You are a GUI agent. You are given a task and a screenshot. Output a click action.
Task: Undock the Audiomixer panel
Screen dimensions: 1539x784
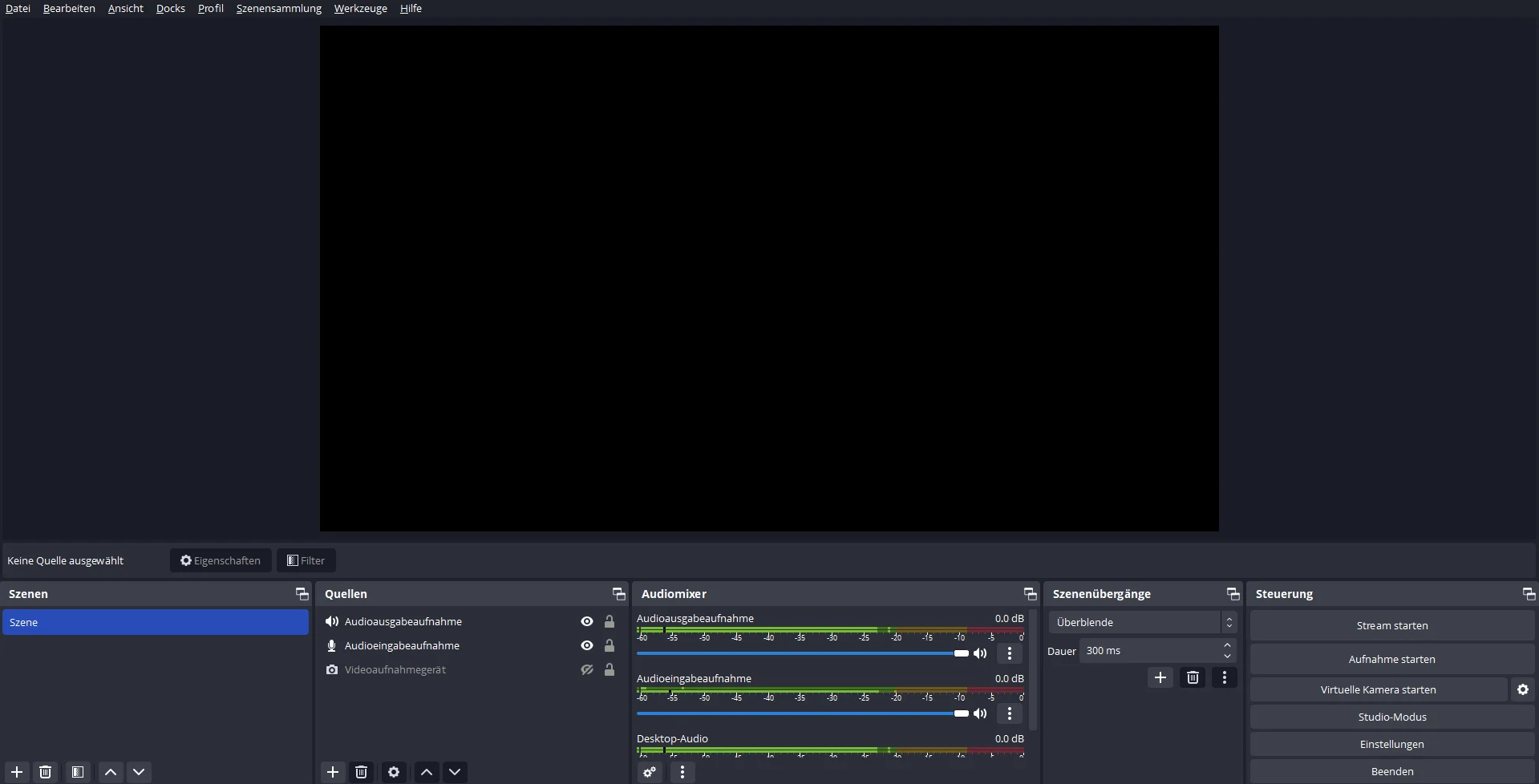[1030, 594]
